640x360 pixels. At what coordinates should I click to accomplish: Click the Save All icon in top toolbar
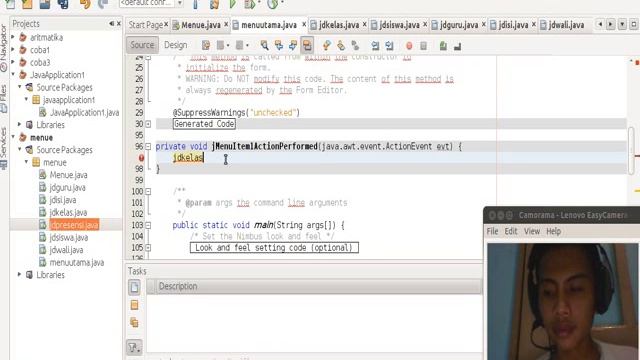63,4
